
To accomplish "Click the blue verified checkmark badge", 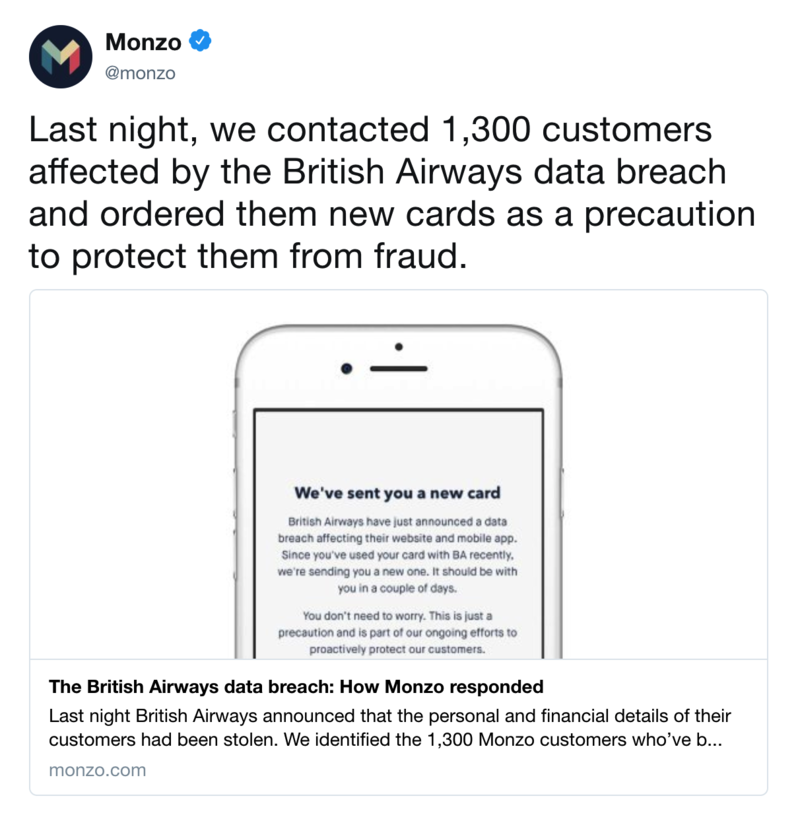I will point(199,41).
